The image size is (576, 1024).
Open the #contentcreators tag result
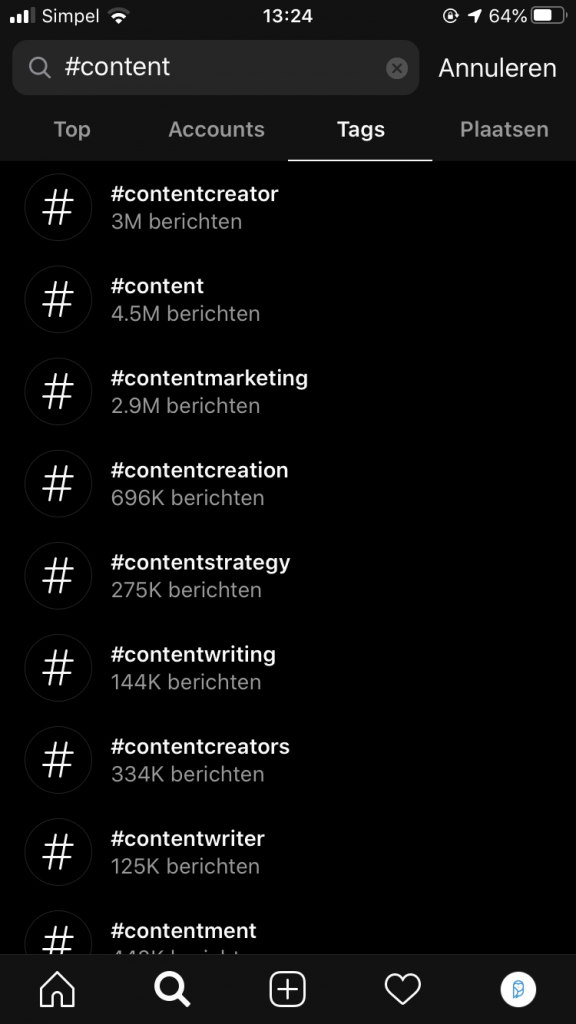coord(288,760)
